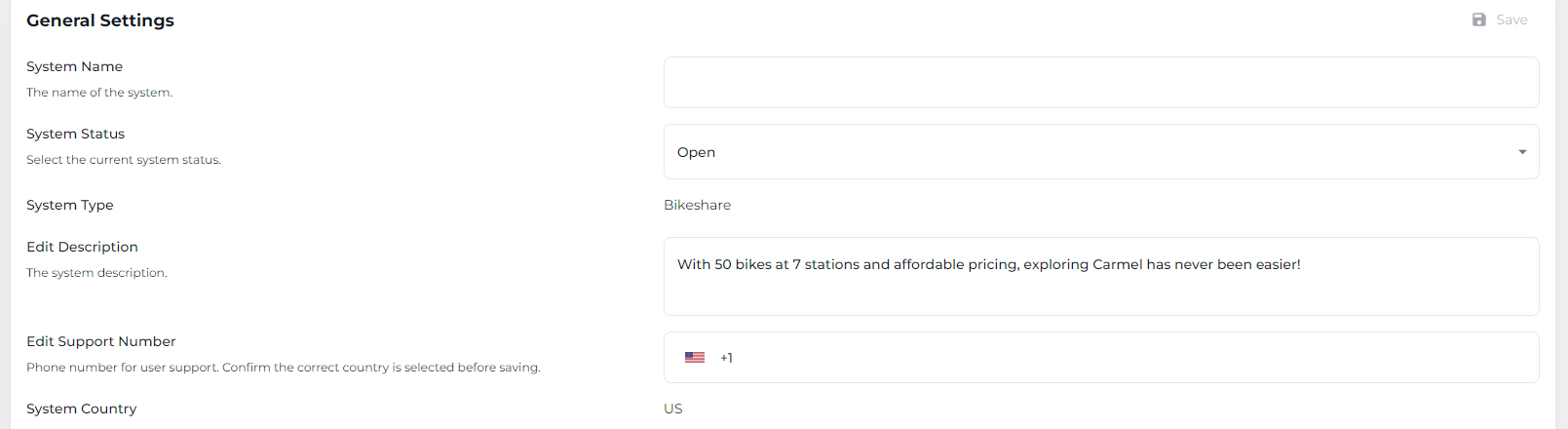Click the General Settings heading
1568x429 pixels.
100,20
